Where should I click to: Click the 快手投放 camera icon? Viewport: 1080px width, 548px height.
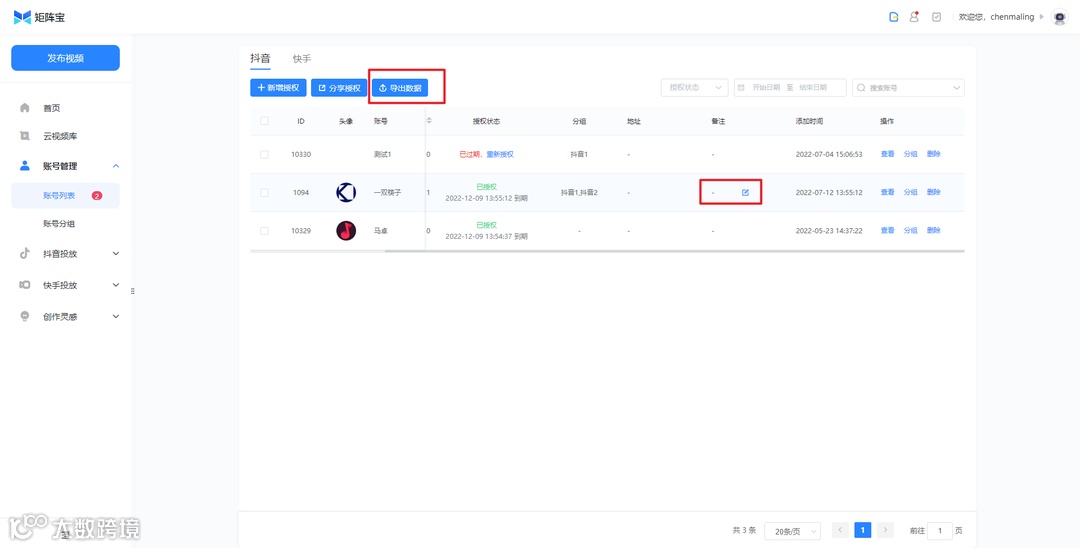coord(25,285)
